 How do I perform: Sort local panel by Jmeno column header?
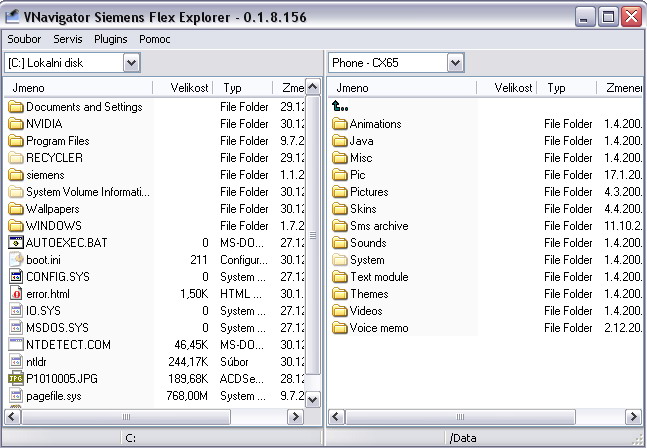click(x=78, y=87)
